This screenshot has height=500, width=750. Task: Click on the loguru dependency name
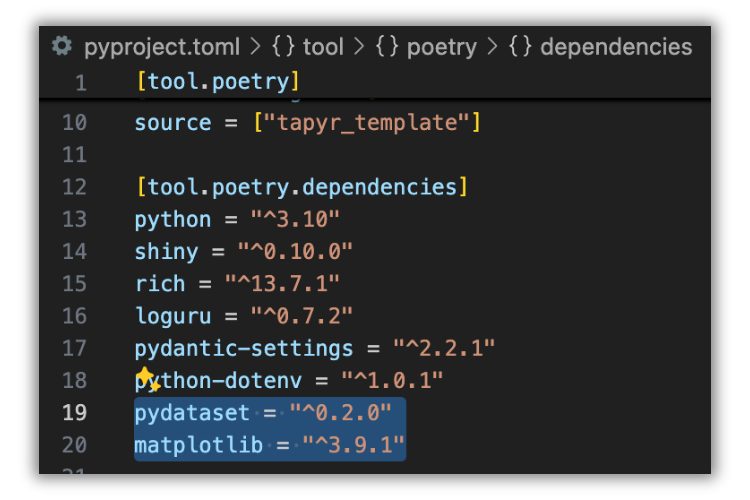[x=172, y=316]
